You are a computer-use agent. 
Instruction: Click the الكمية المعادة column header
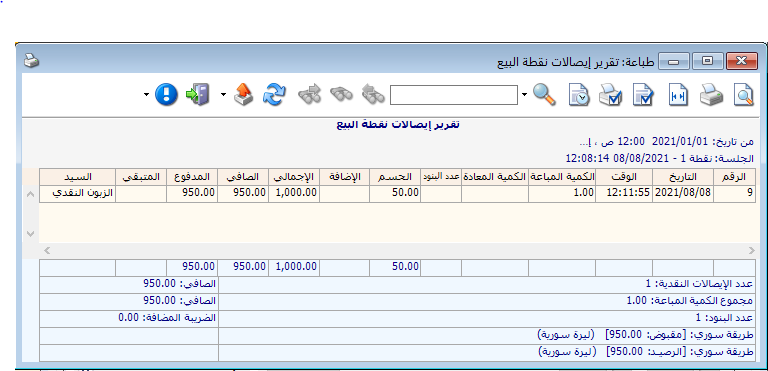[x=495, y=177]
